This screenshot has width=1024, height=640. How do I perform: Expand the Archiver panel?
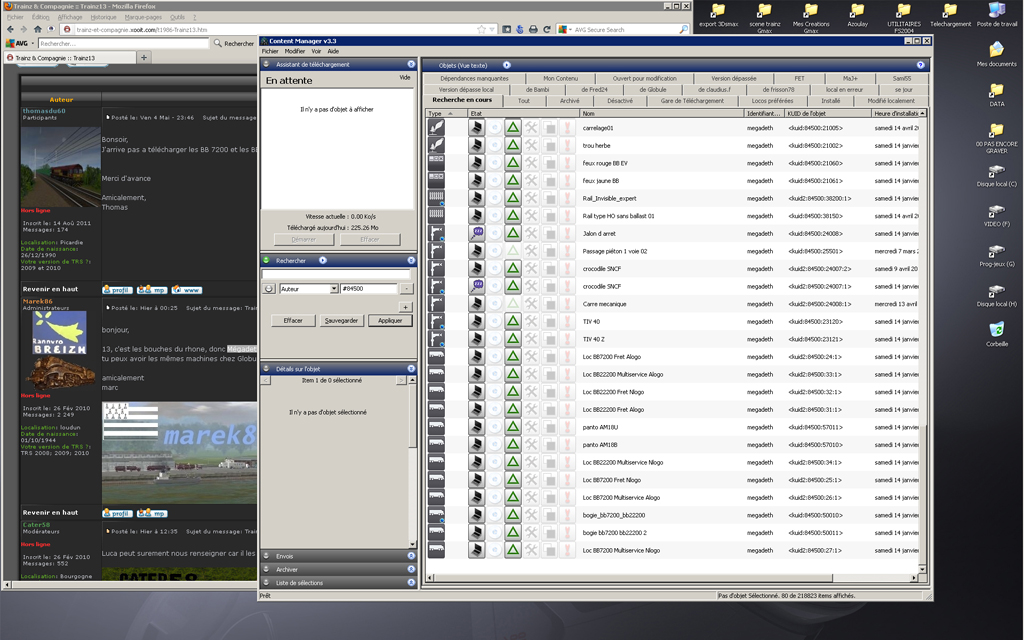tap(411, 569)
